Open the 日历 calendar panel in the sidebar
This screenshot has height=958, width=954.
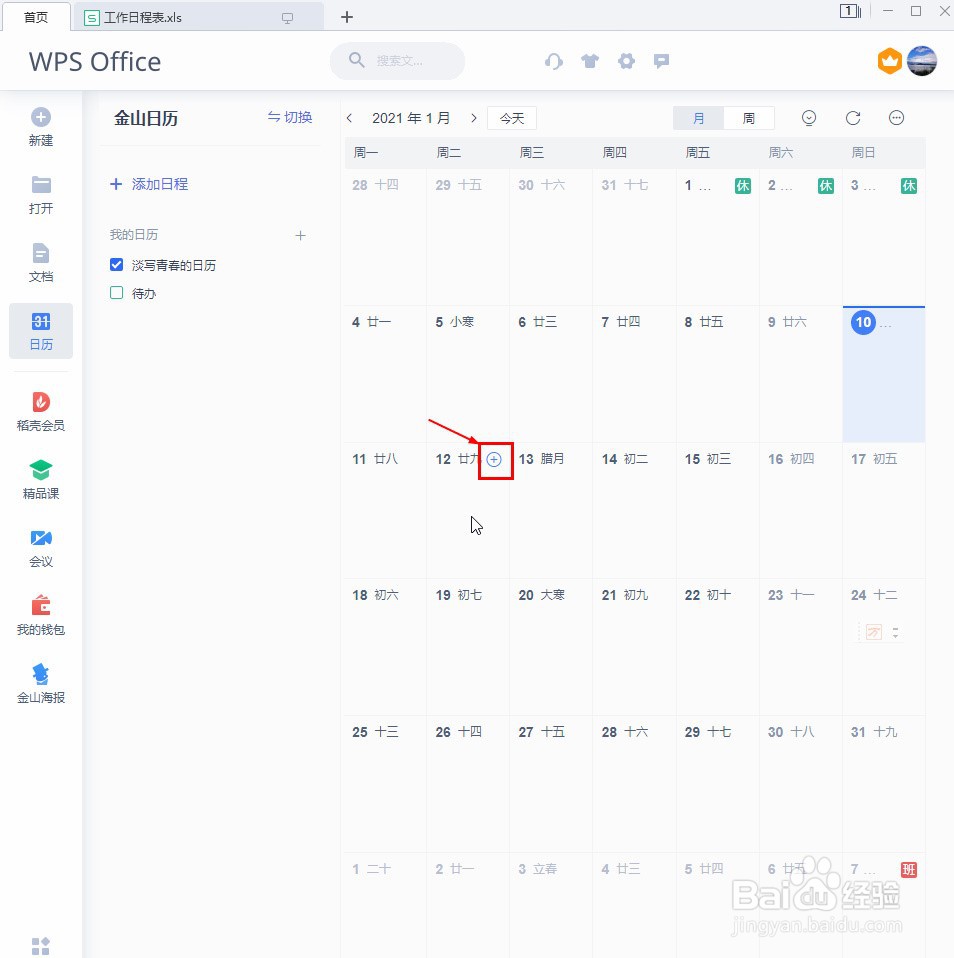[40, 331]
